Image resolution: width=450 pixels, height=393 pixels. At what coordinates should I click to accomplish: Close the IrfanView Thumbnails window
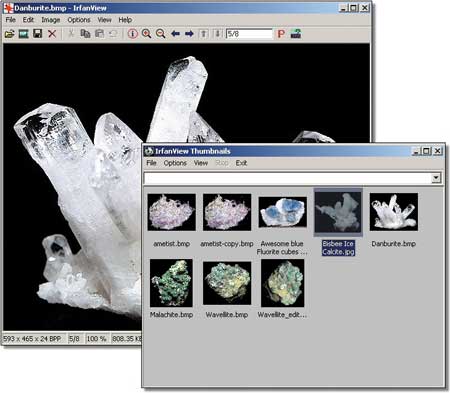pyautogui.click(x=438, y=151)
